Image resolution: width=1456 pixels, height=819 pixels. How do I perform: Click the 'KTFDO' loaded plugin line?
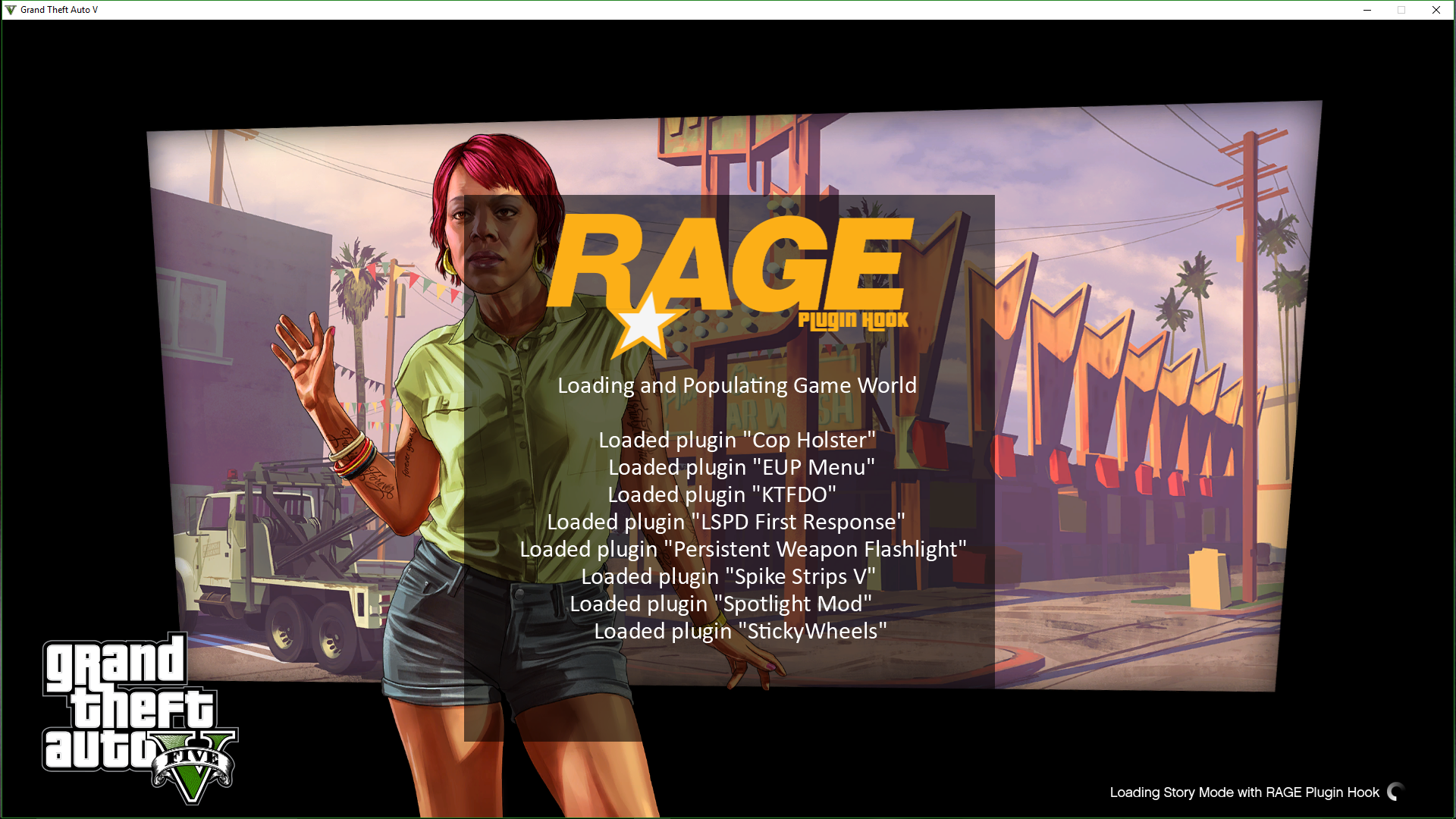coord(721,494)
